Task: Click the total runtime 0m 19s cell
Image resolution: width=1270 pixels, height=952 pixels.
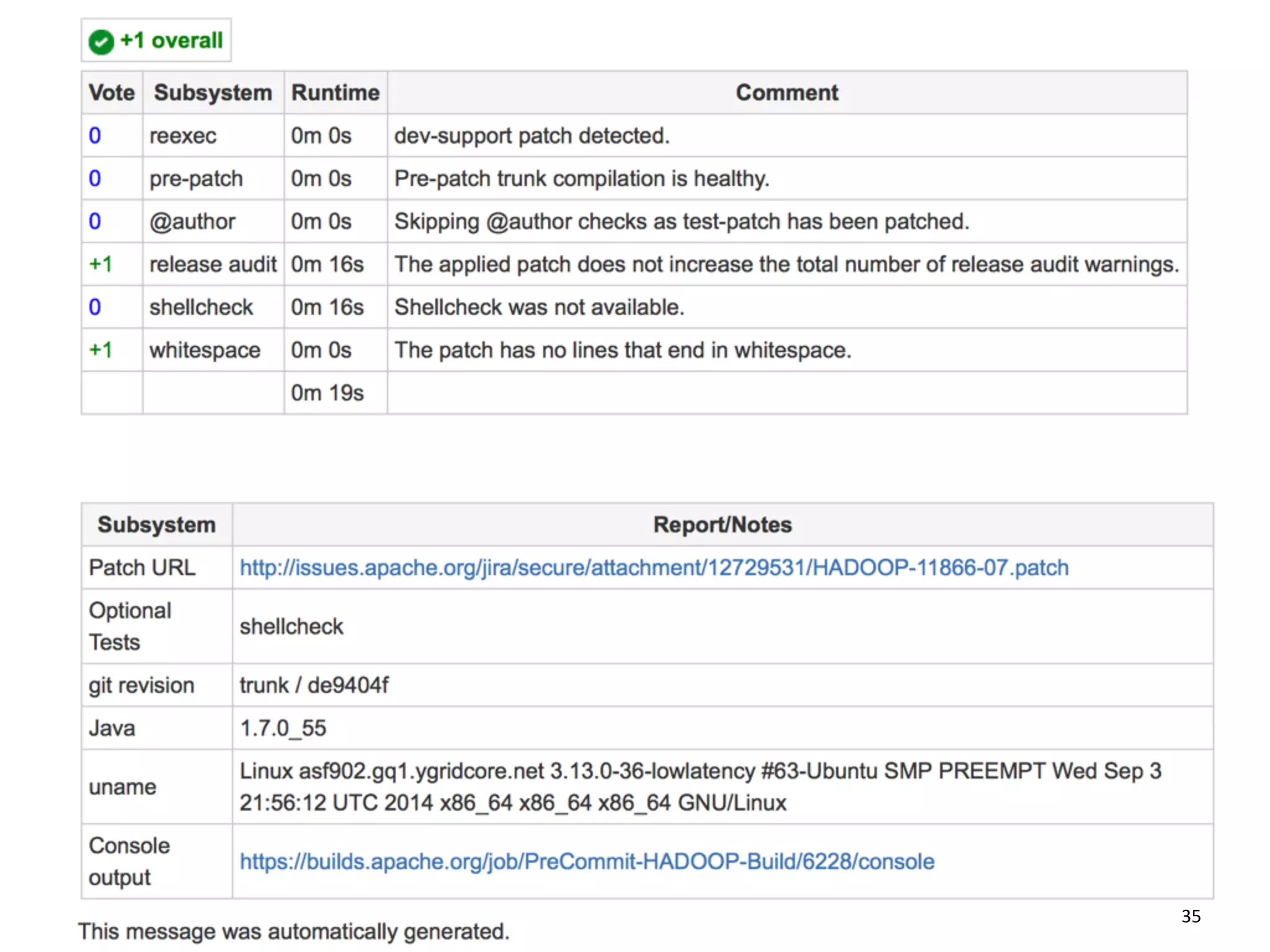Action: pos(327,393)
